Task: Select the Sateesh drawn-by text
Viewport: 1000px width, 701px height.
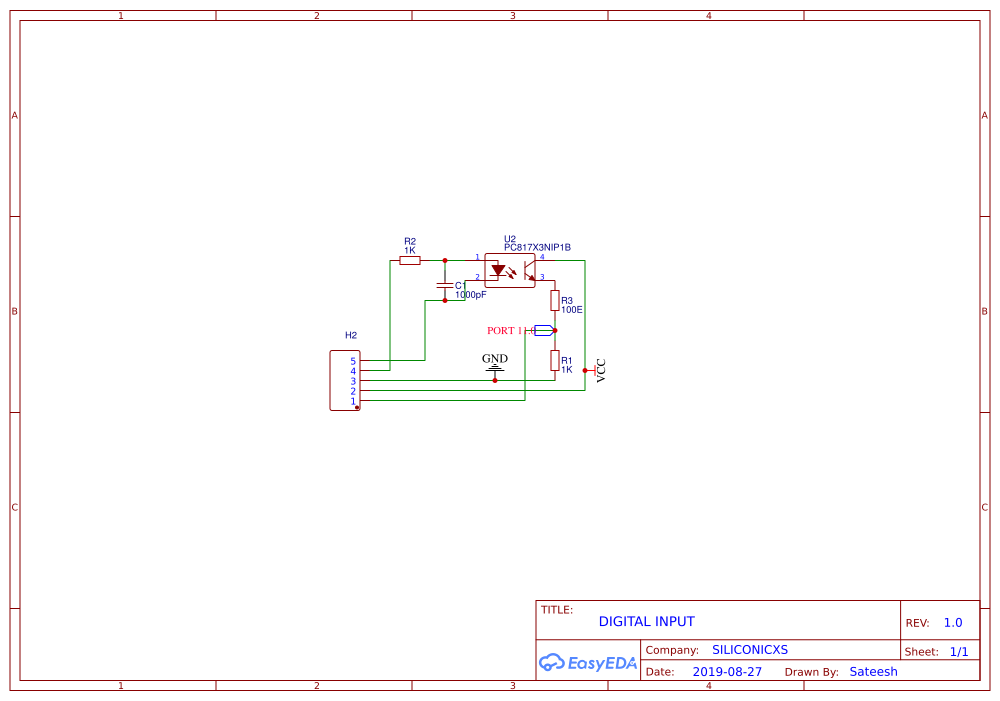Action: (873, 671)
